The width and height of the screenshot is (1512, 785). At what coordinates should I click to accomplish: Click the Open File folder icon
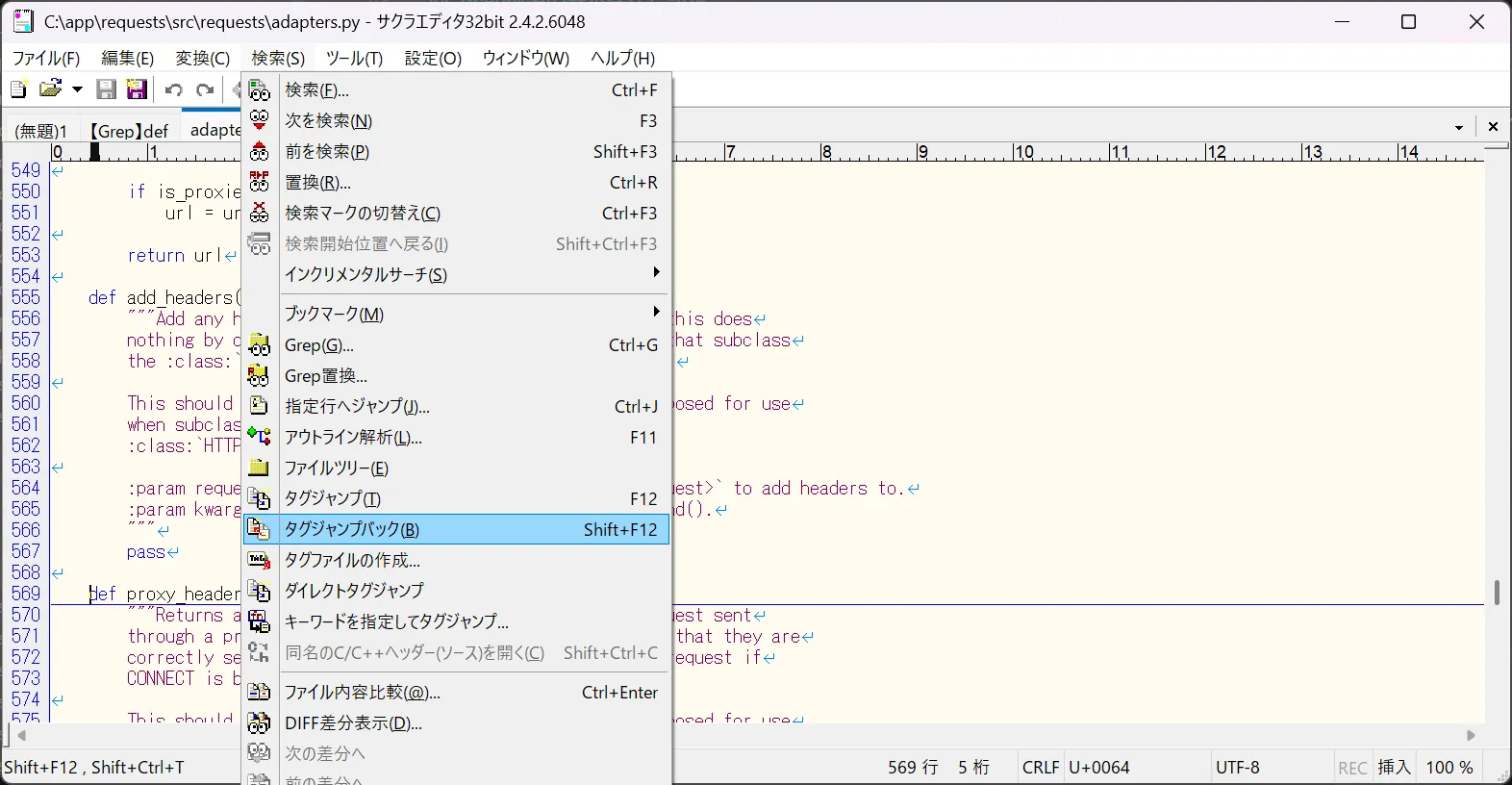[x=50, y=89]
